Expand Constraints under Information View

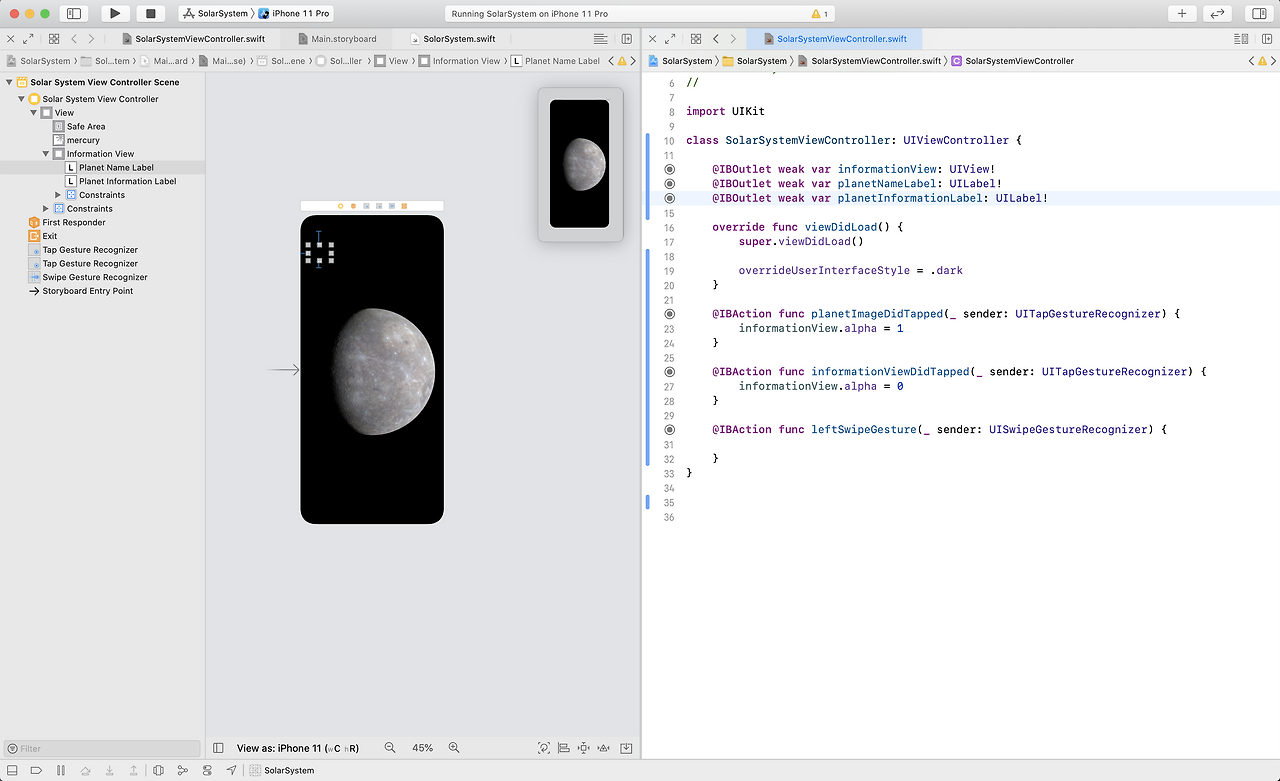coord(59,195)
